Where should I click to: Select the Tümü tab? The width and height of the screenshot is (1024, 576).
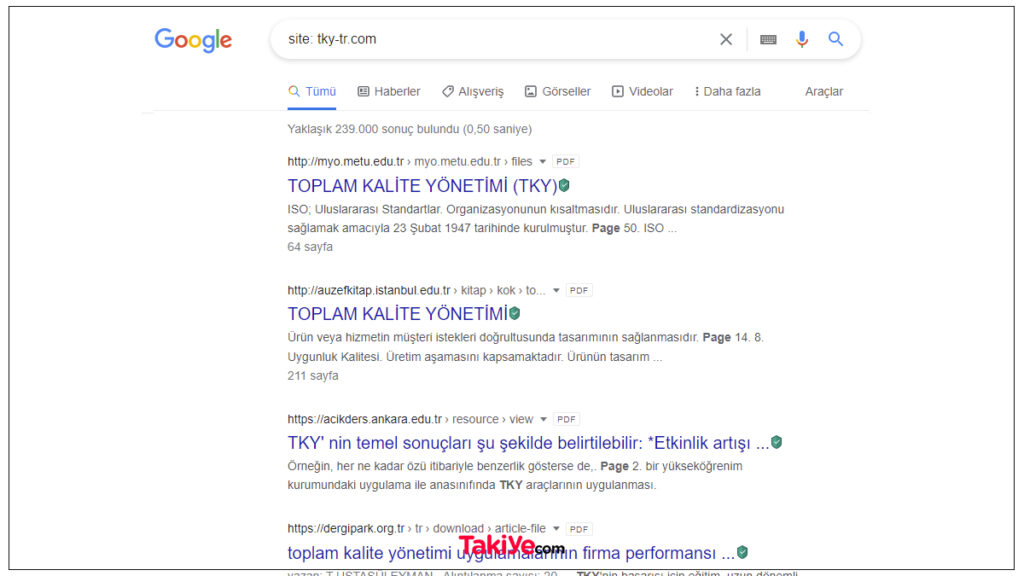[312, 91]
